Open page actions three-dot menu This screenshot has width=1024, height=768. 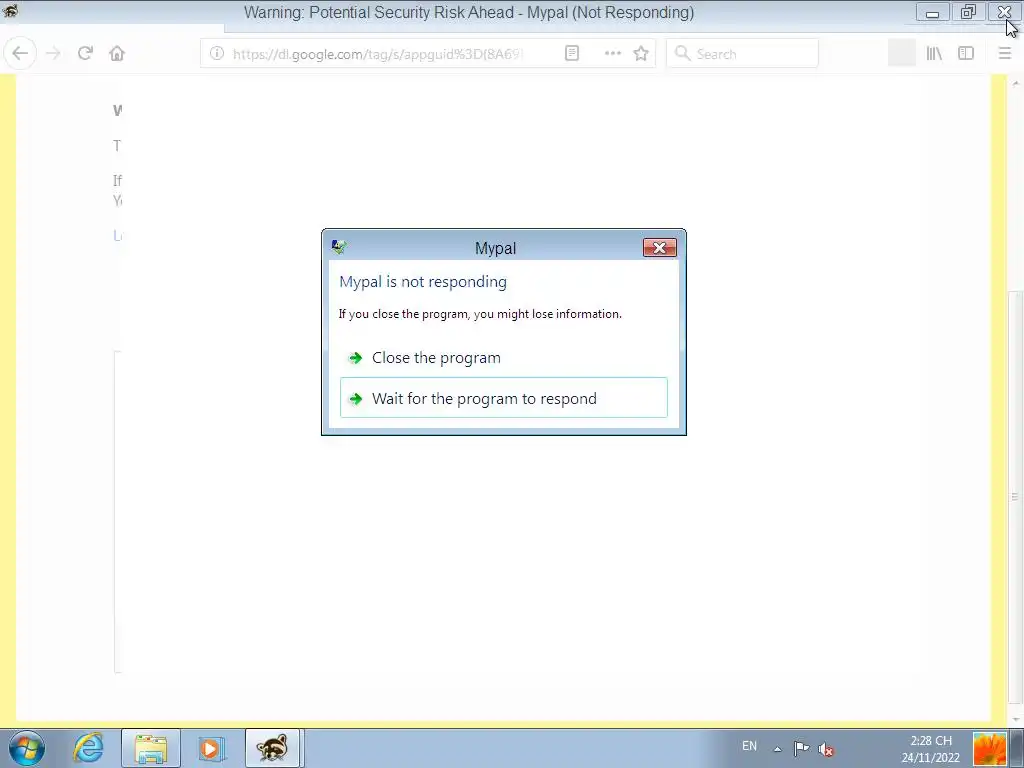point(613,54)
